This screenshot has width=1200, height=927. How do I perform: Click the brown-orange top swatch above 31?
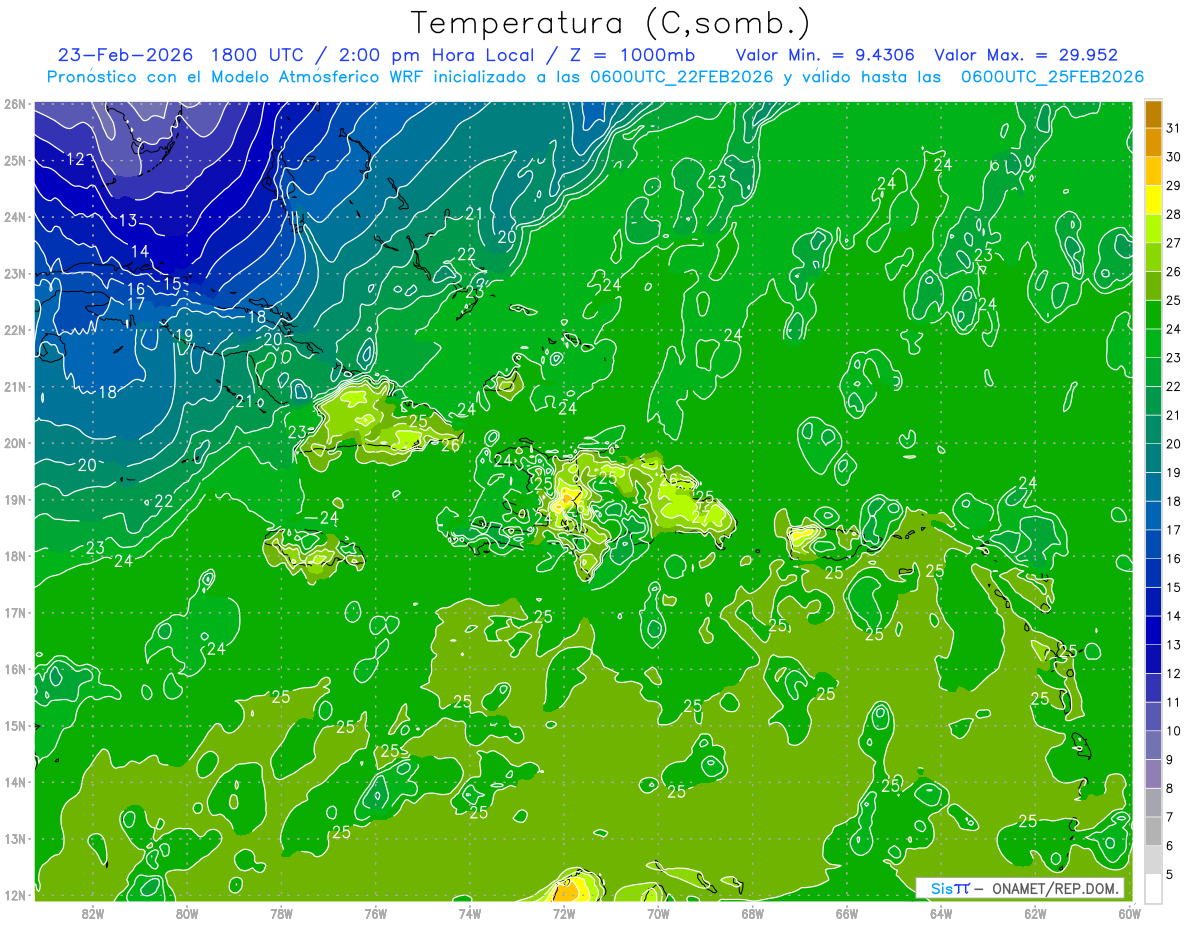1153,114
